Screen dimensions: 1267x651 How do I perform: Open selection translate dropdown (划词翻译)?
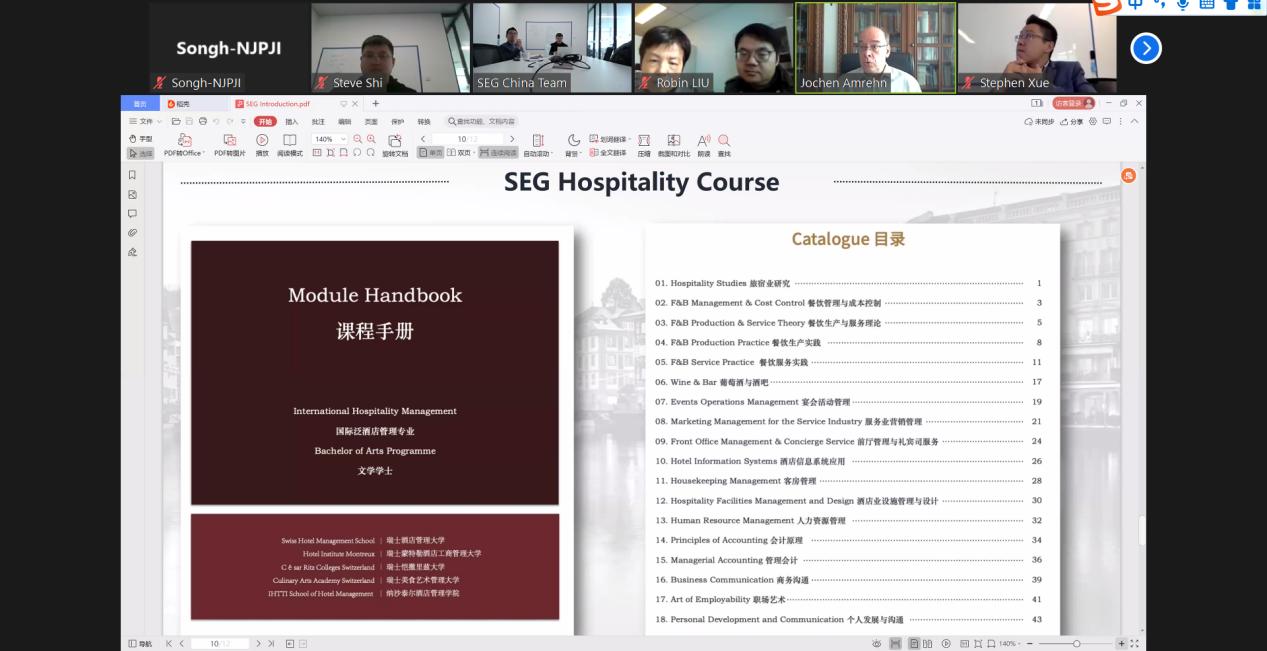click(610, 139)
